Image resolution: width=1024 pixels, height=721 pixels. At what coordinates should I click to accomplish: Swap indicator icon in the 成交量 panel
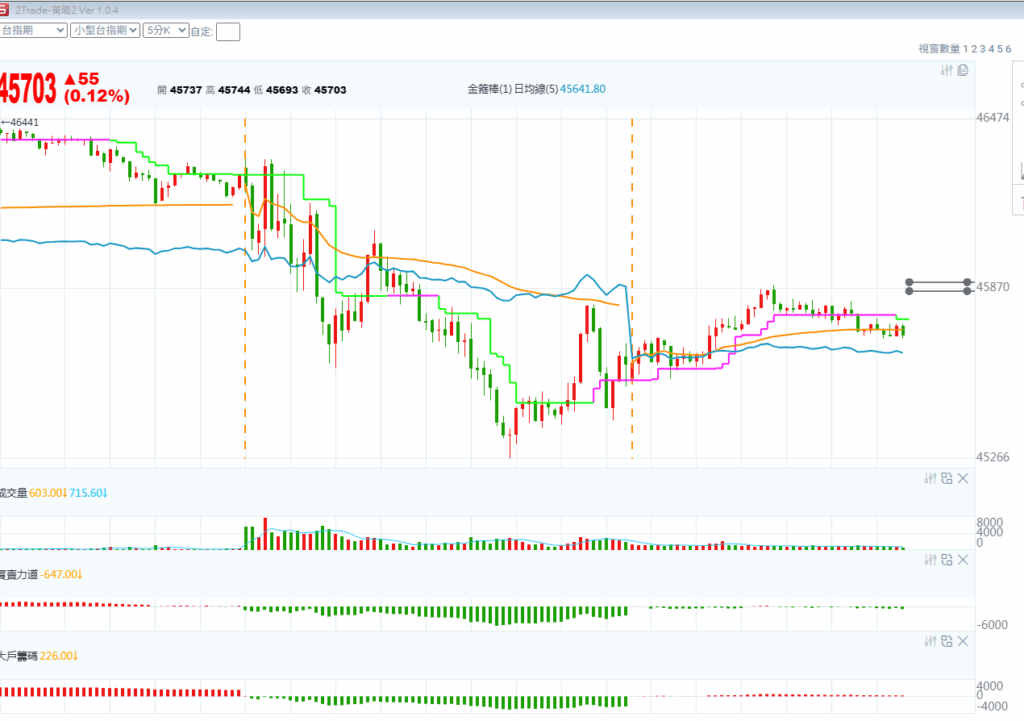(946, 479)
